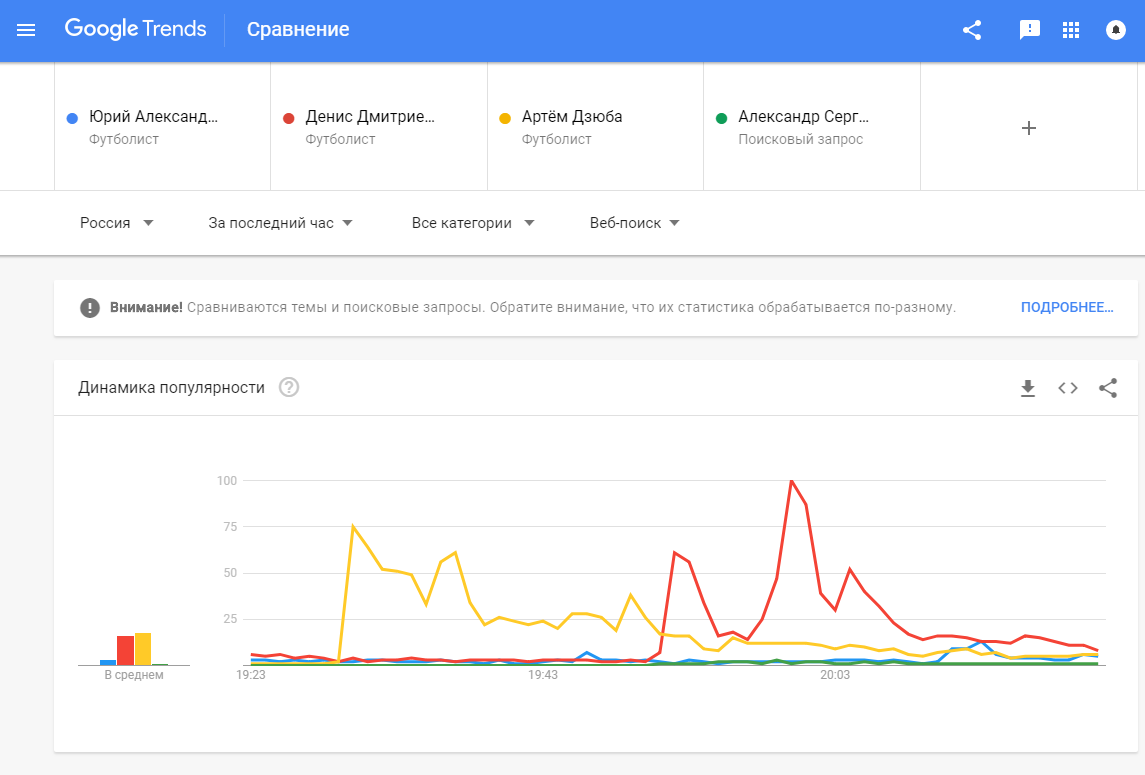Open the hamburger main menu
Image resolution: width=1145 pixels, height=775 pixels.
pos(27,30)
